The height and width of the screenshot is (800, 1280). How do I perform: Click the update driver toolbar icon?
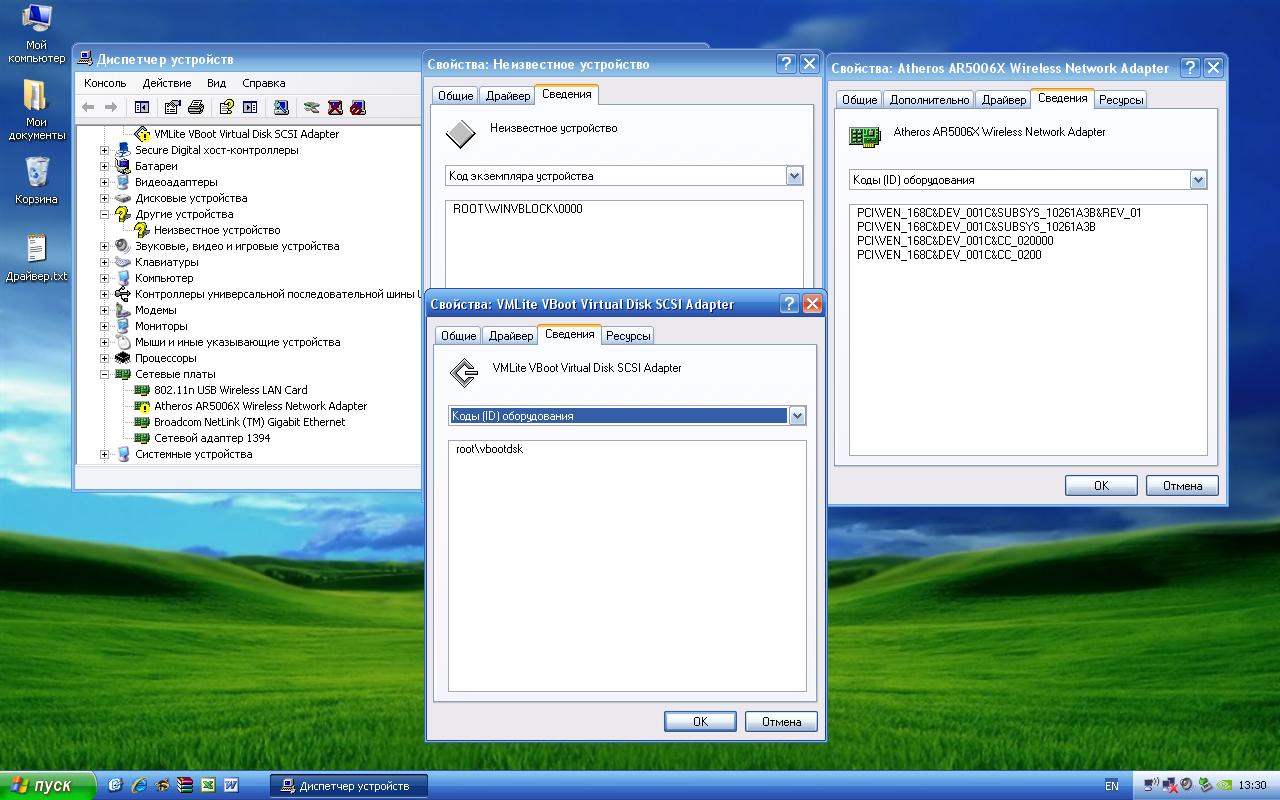tap(312, 107)
